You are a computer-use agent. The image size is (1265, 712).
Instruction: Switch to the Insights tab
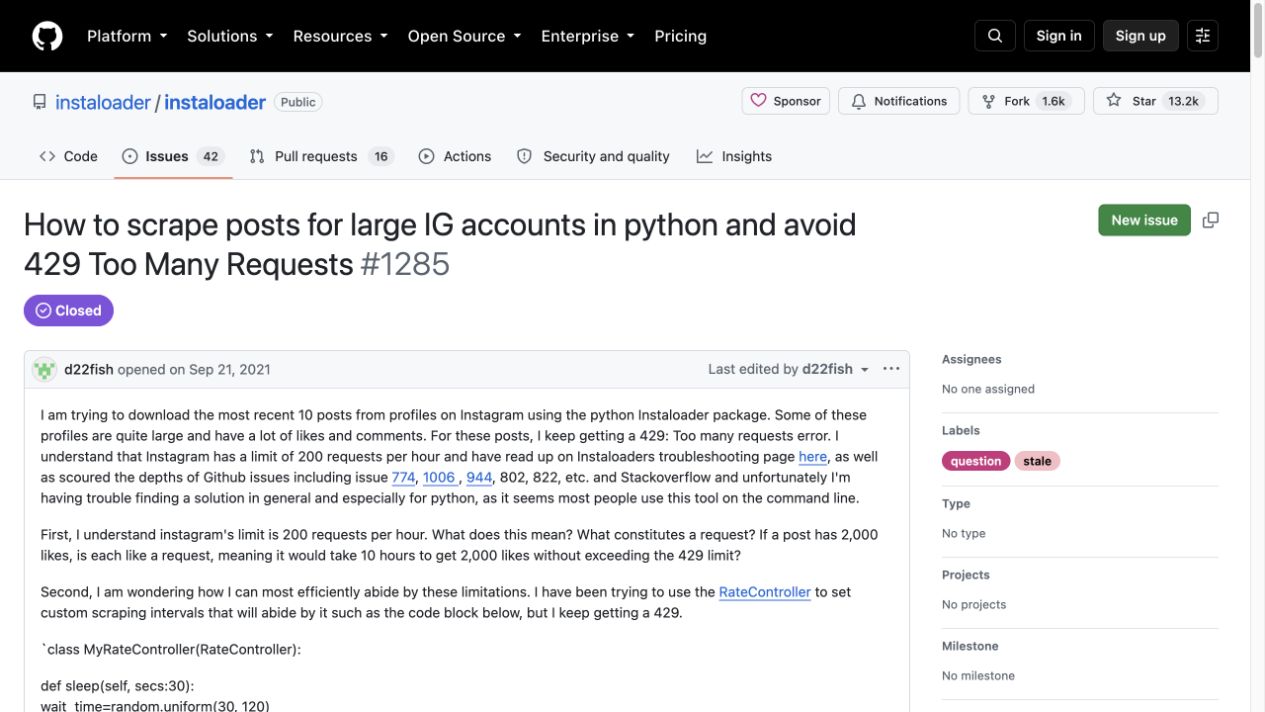(x=734, y=156)
